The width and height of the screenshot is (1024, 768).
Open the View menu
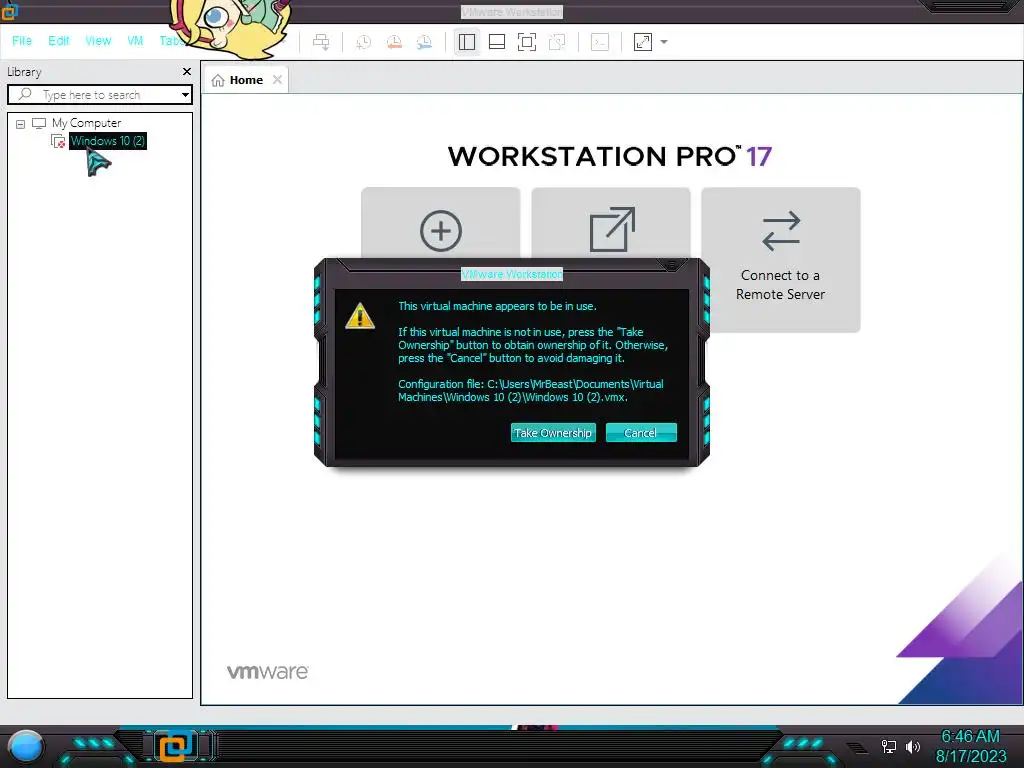[x=98, y=41]
